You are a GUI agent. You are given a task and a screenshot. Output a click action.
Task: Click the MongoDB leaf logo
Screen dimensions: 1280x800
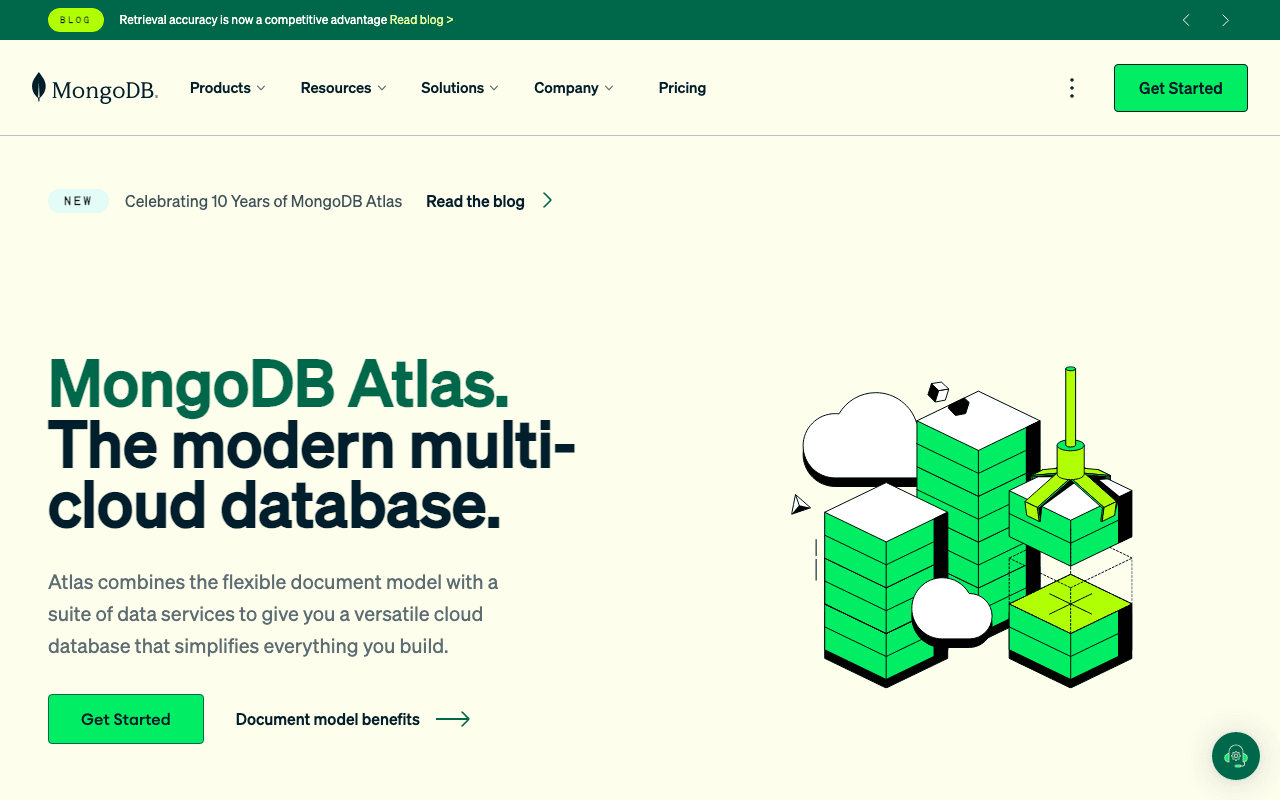point(94,88)
